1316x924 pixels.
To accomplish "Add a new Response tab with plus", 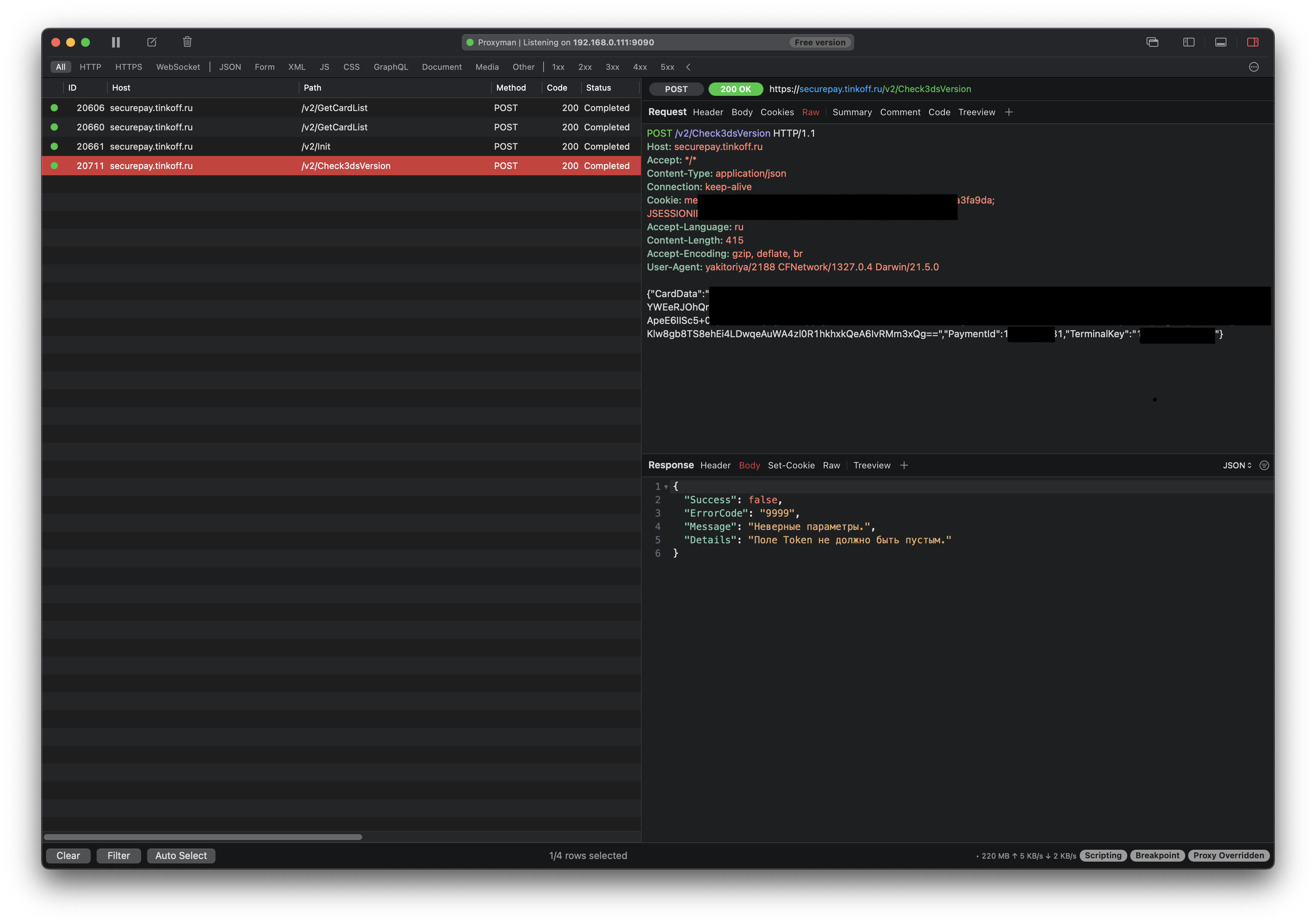I will point(904,466).
